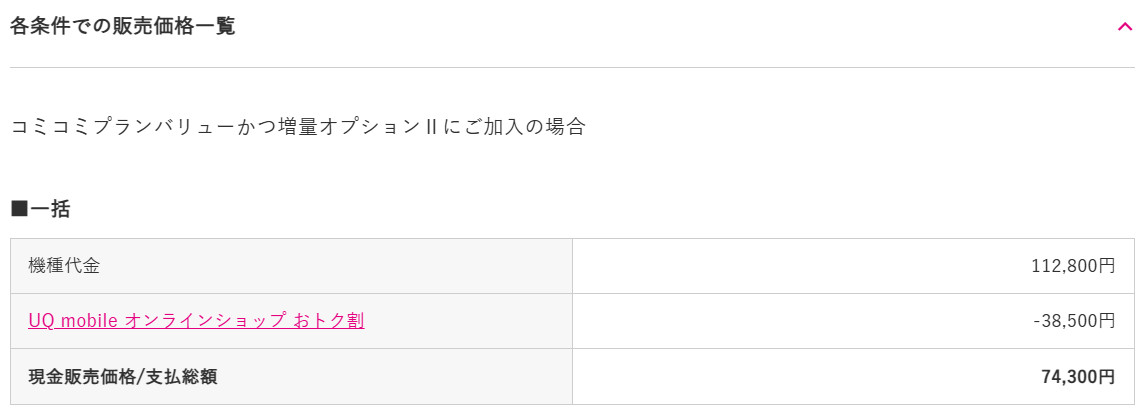
Task: Click the divider line under the section title
Action: (572, 68)
